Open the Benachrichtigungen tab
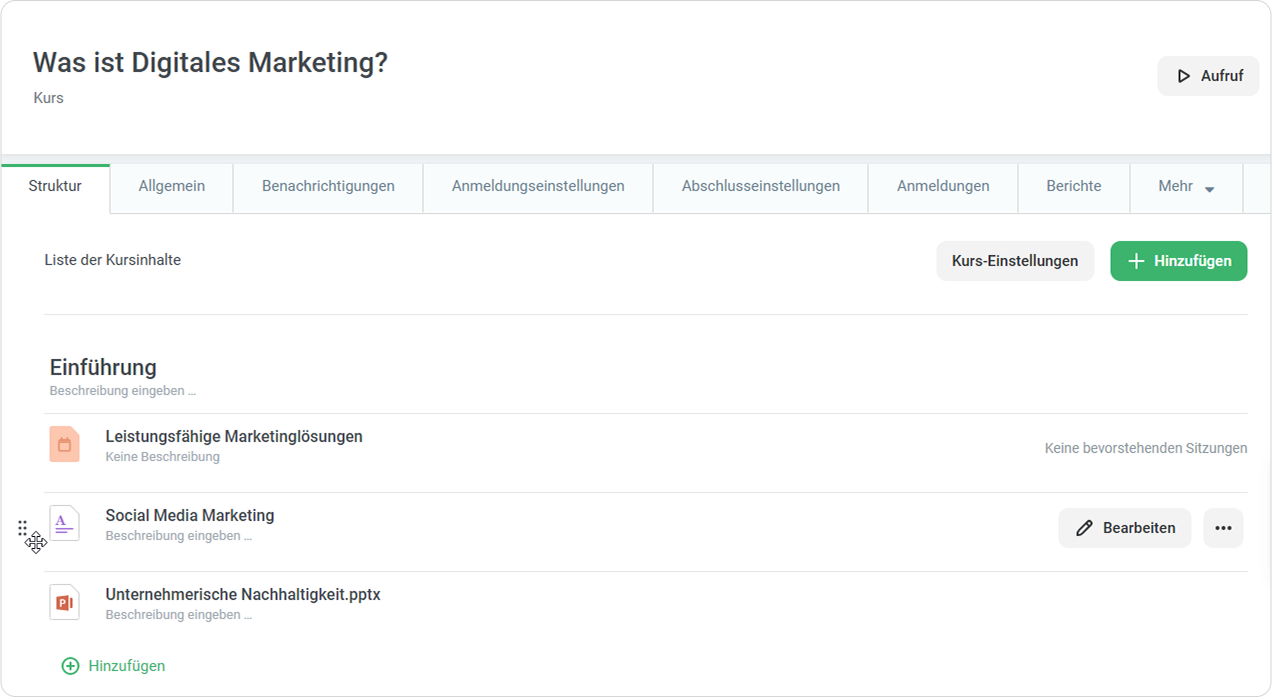Screen dimensions: 1272x697 (328, 187)
